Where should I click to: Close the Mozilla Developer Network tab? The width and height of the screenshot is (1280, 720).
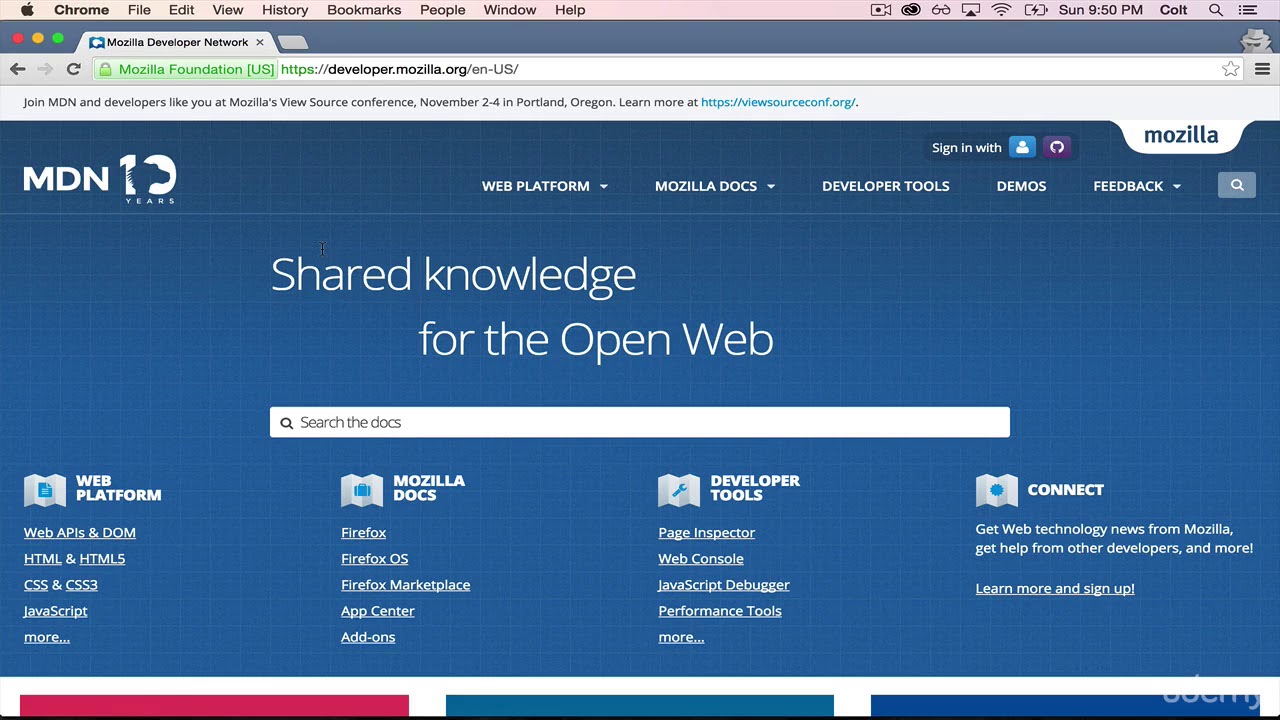pyautogui.click(x=260, y=42)
